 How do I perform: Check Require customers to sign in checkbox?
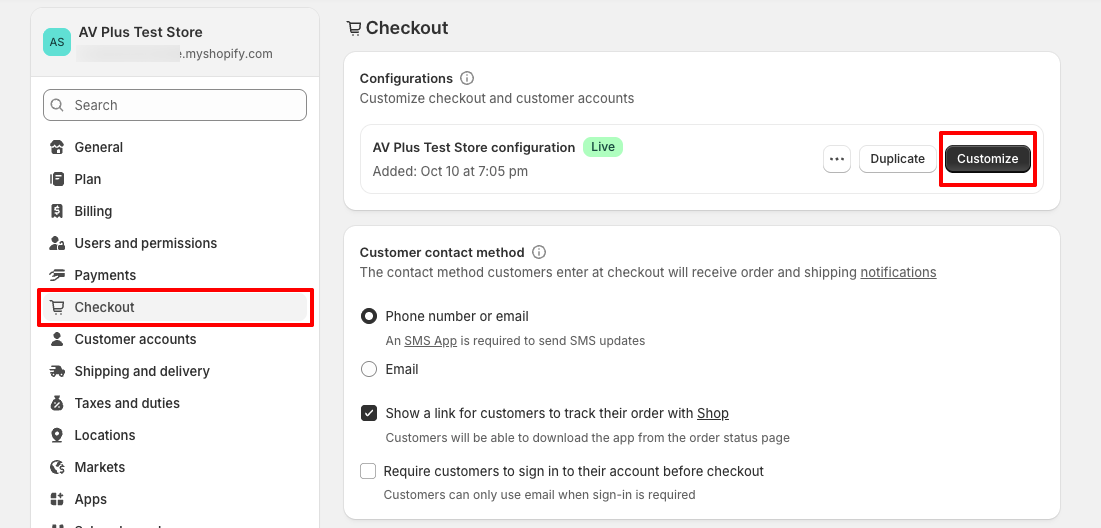pyautogui.click(x=368, y=471)
